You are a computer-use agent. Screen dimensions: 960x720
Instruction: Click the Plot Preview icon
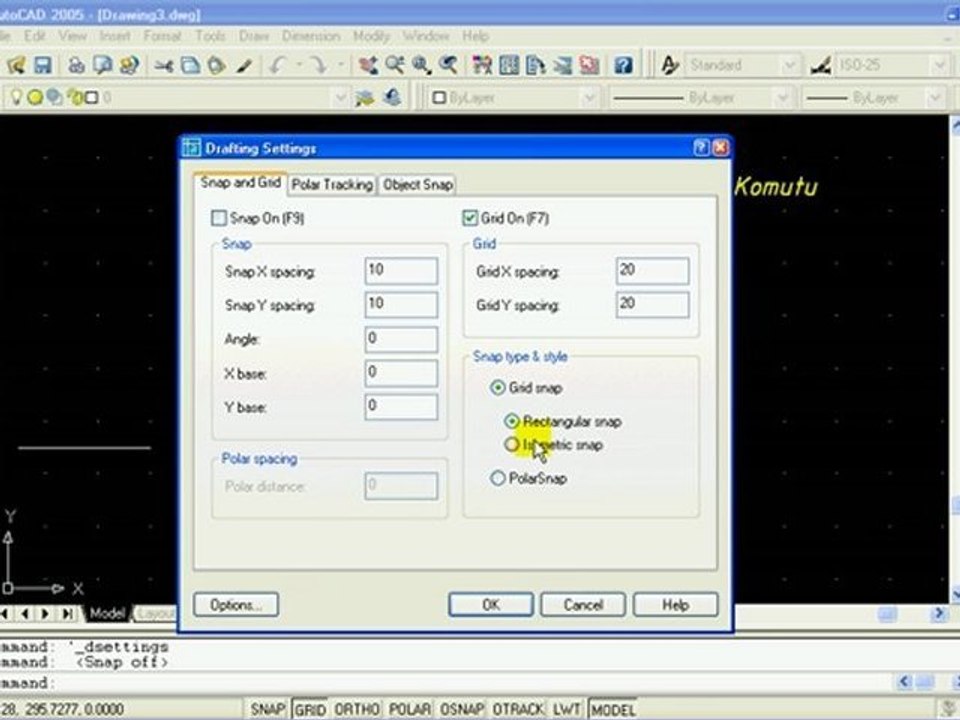click(x=102, y=64)
